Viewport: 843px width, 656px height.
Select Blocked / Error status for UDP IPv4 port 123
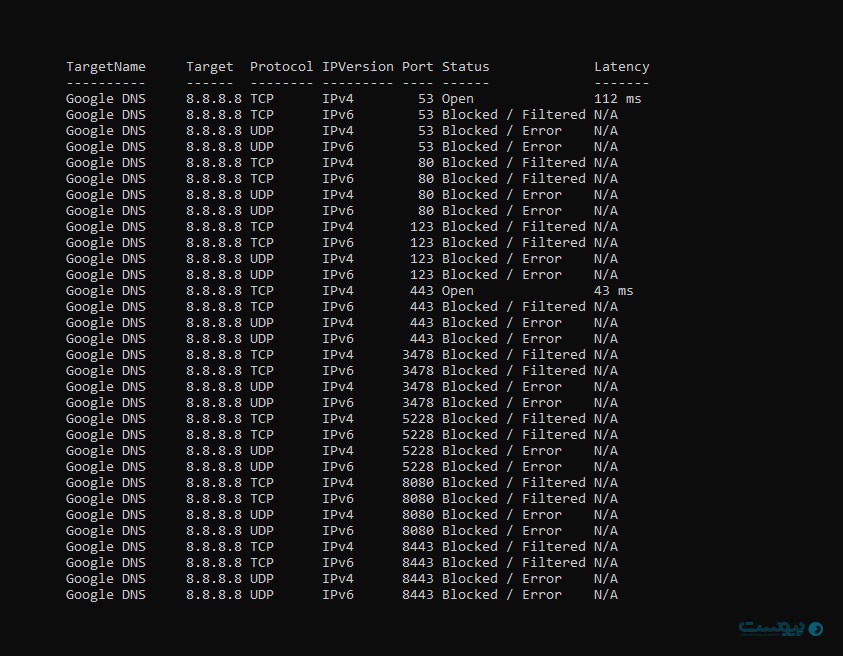501,259
